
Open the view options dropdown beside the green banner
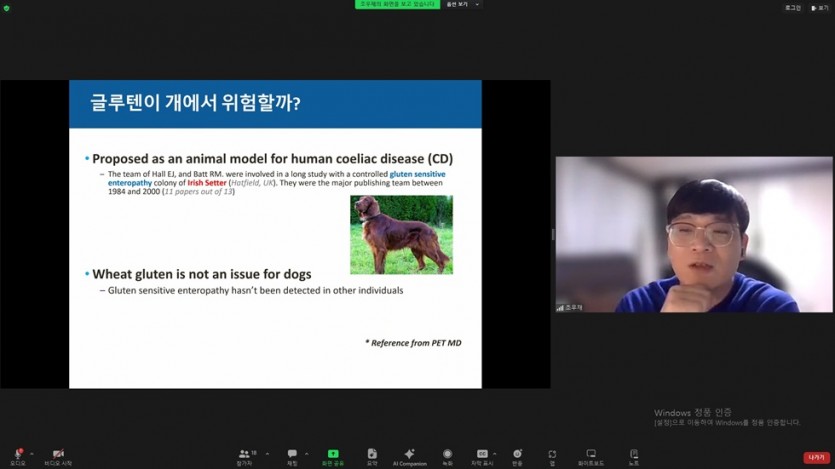(x=462, y=4)
